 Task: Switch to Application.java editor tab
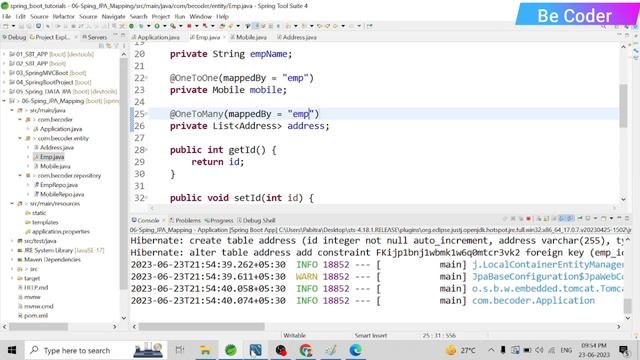click(158, 37)
